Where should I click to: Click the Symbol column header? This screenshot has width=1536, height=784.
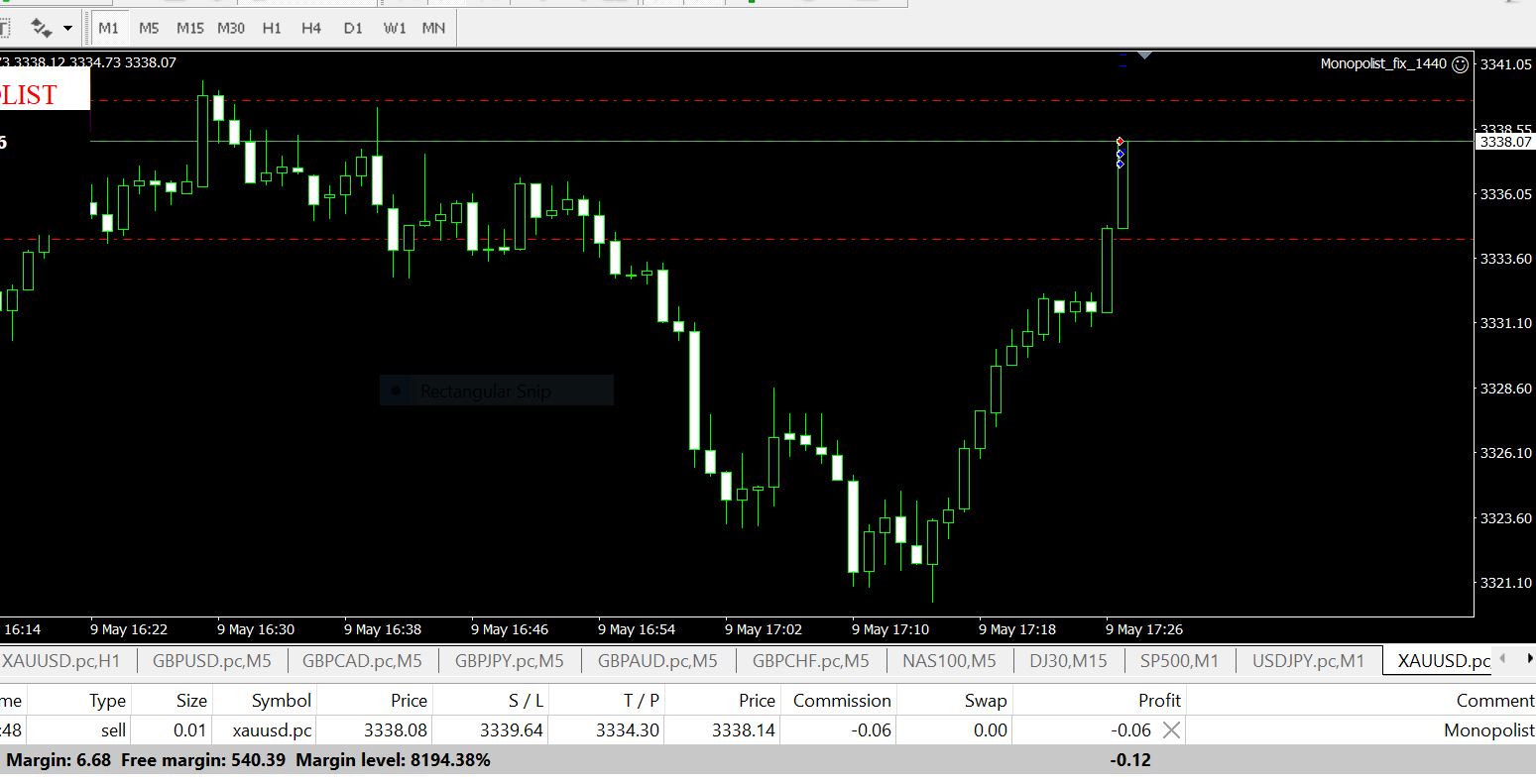pos(282,701)
